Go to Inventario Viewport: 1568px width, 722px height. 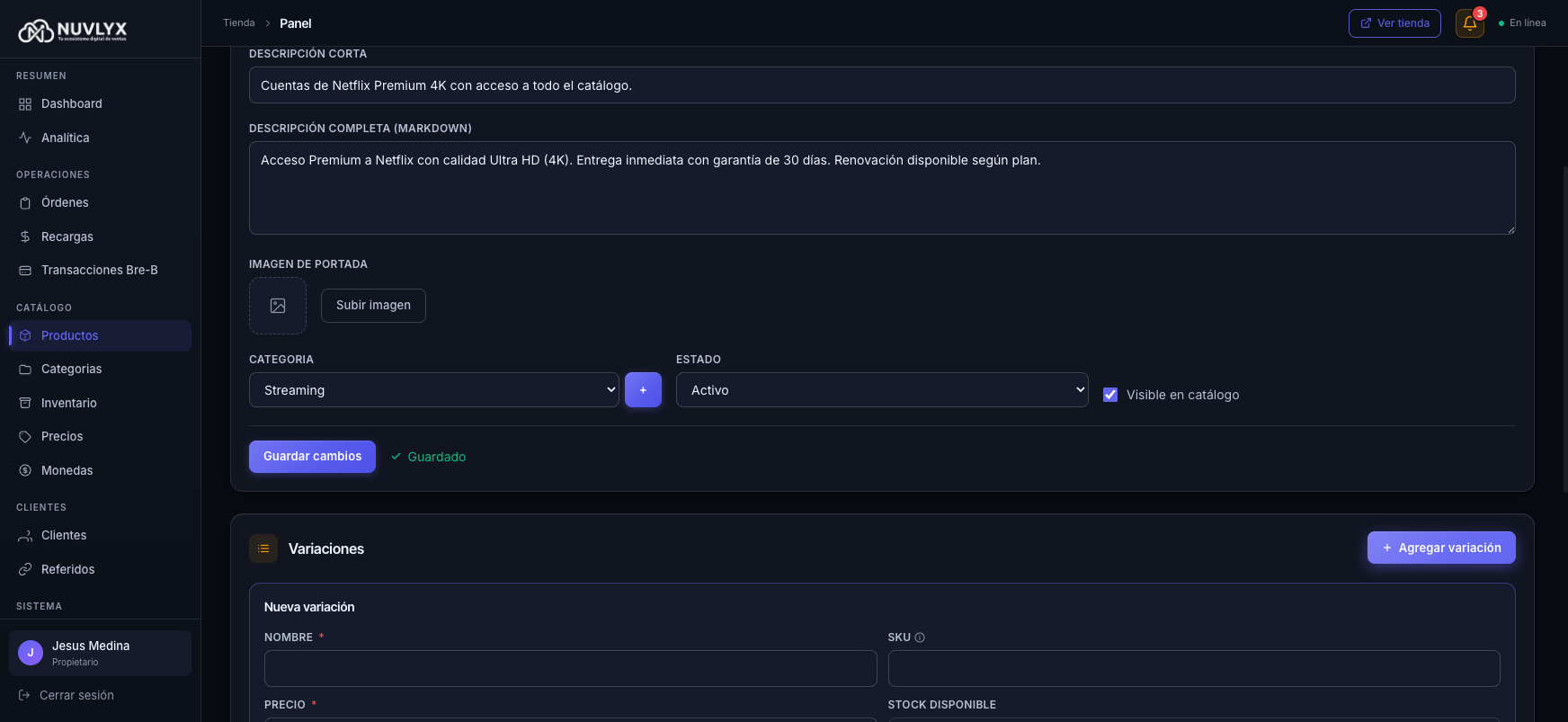point(100,403)
